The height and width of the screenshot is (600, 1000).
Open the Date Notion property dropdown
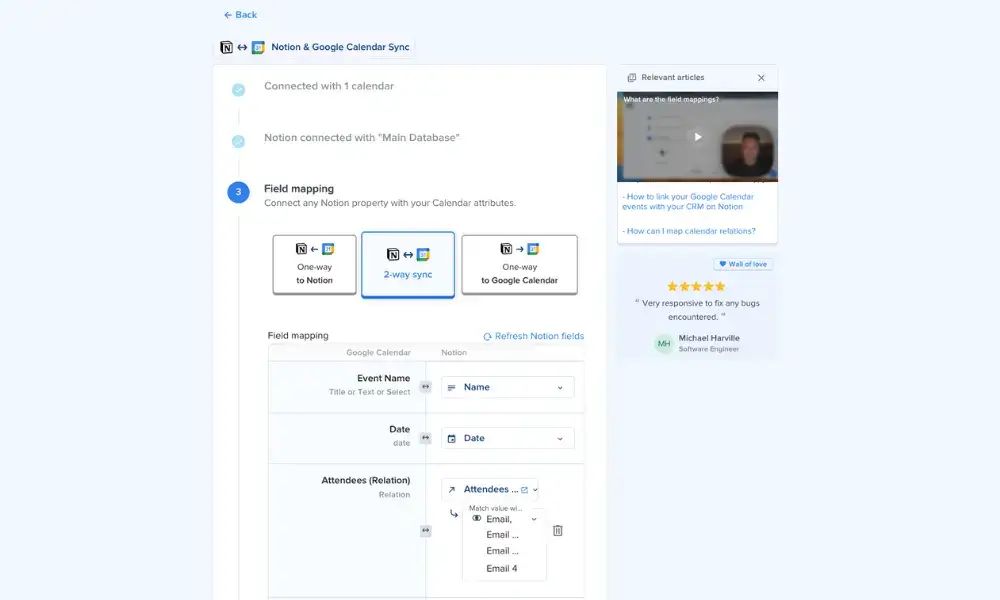(x=508, y=438)
